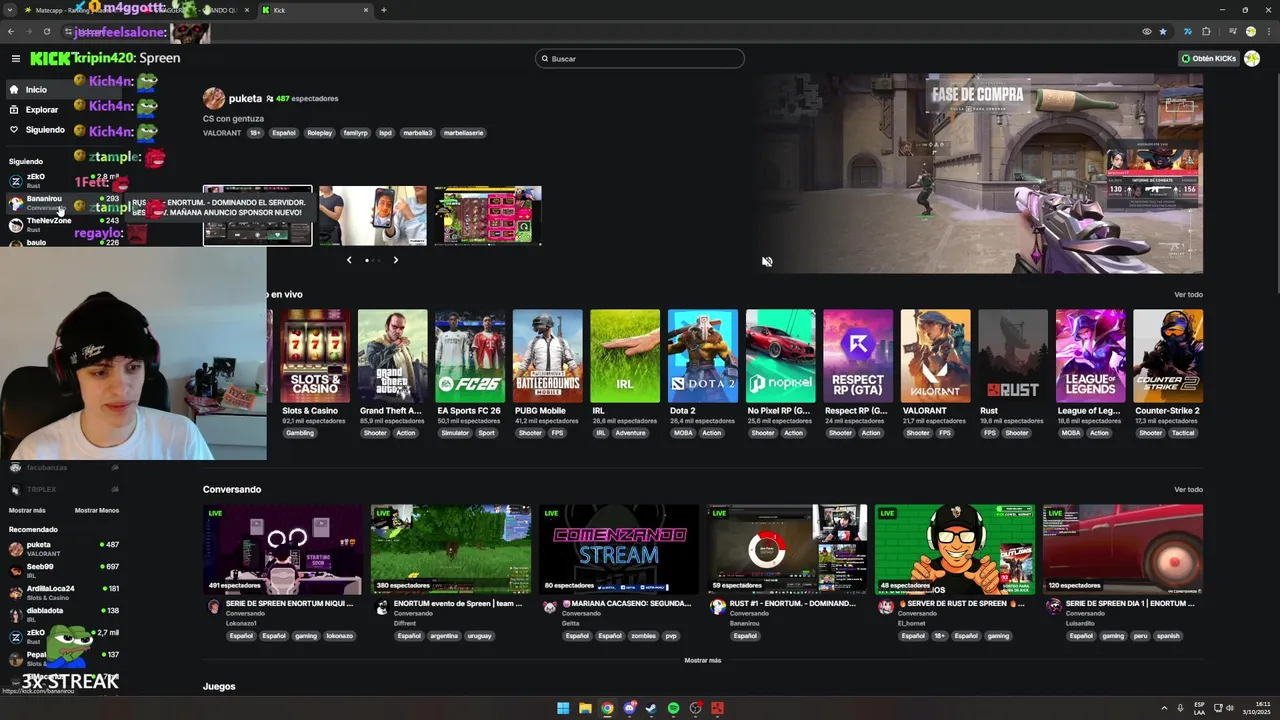
Task: Open the Windows Start menu
Action: coord(563,708)
